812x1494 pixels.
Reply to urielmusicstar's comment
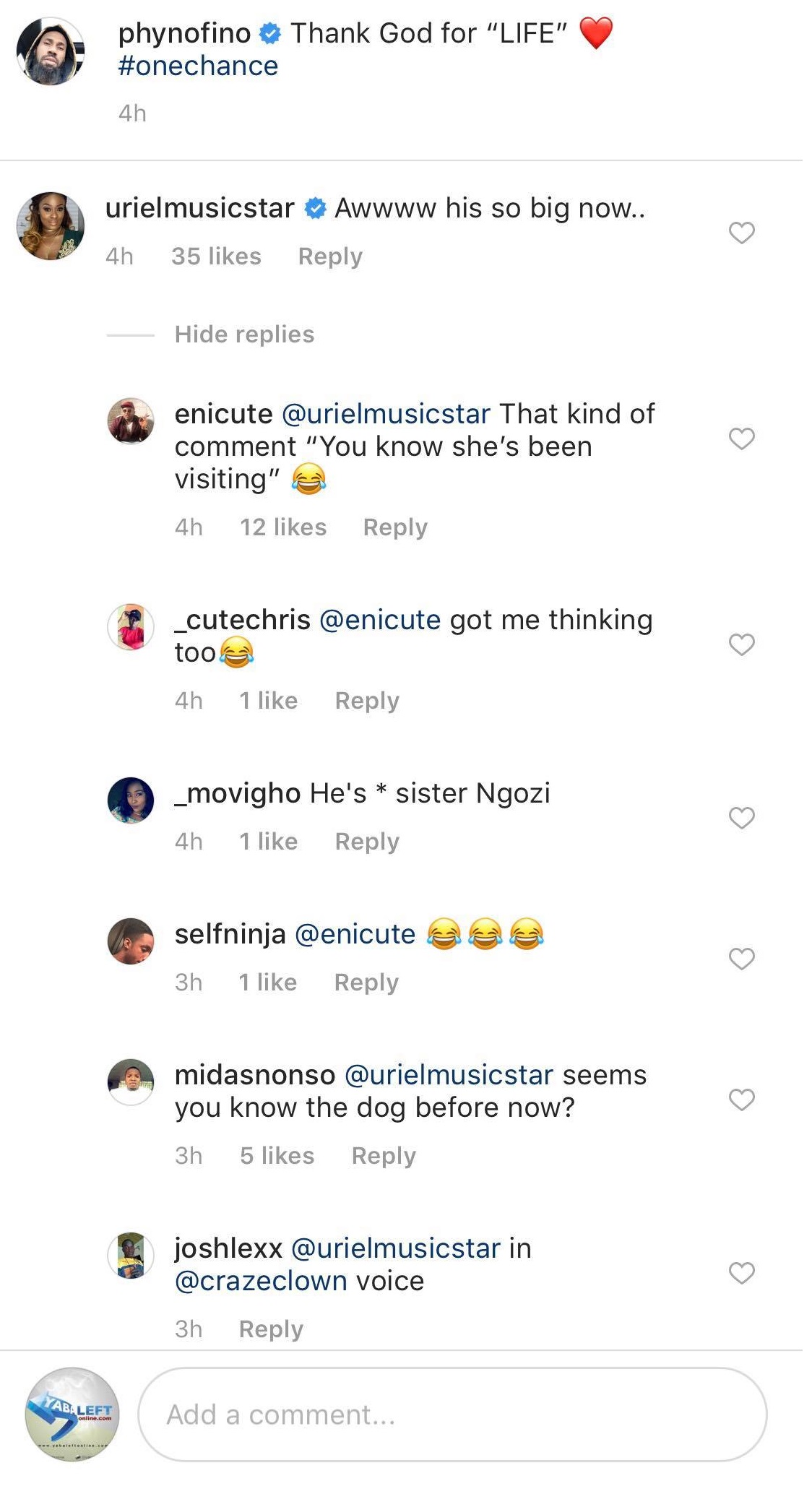pyautogui.click(x=330, y=256)
